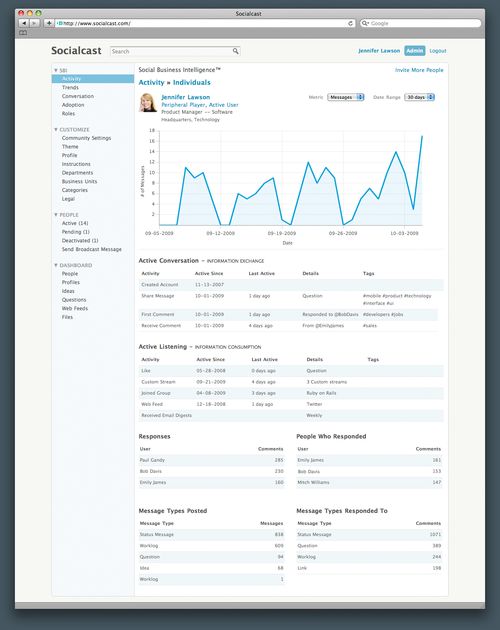Open the bookmarks book icon
This screenshot has width=500, height=630.
[x=23, y=33]
